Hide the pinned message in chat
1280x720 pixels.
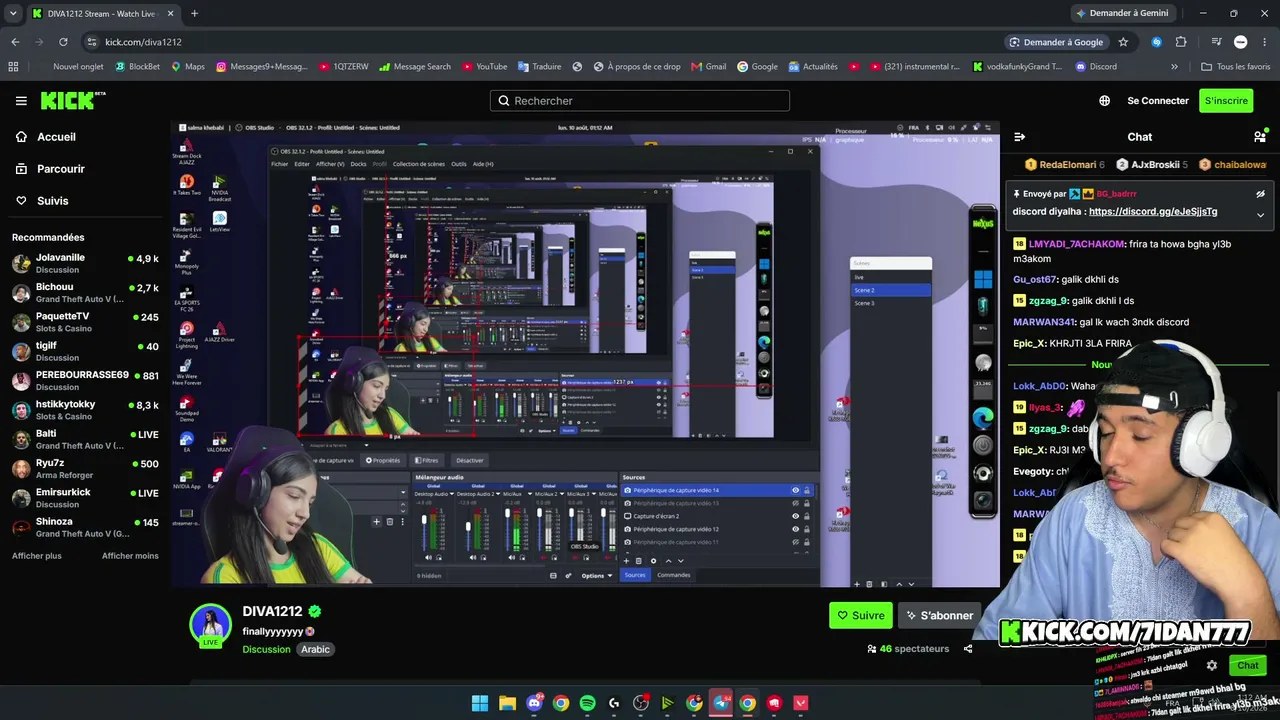(1260, 194)
